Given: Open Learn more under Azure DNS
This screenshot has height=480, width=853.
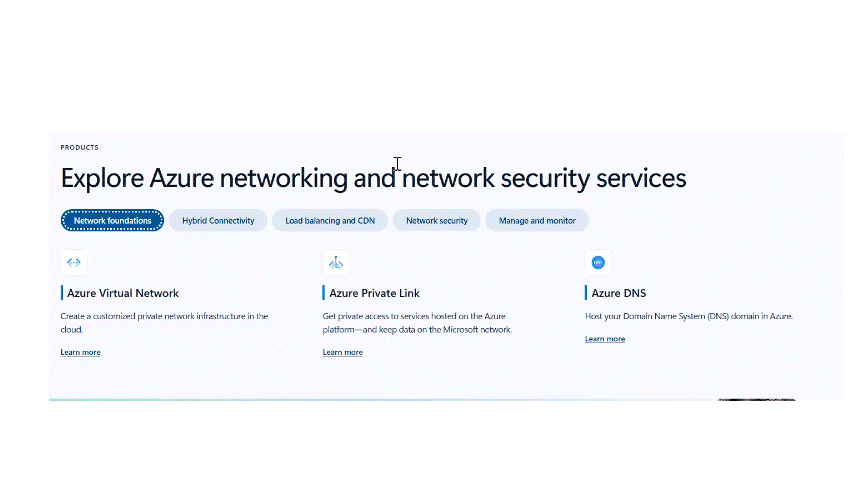Looking at the screenshot, I should [x=605, y=339].
